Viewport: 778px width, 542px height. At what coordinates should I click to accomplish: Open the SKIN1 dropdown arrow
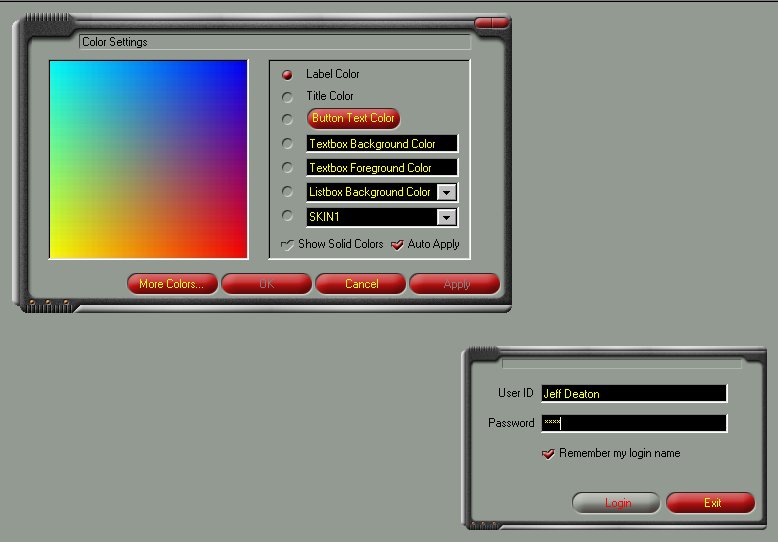(448, 217)
